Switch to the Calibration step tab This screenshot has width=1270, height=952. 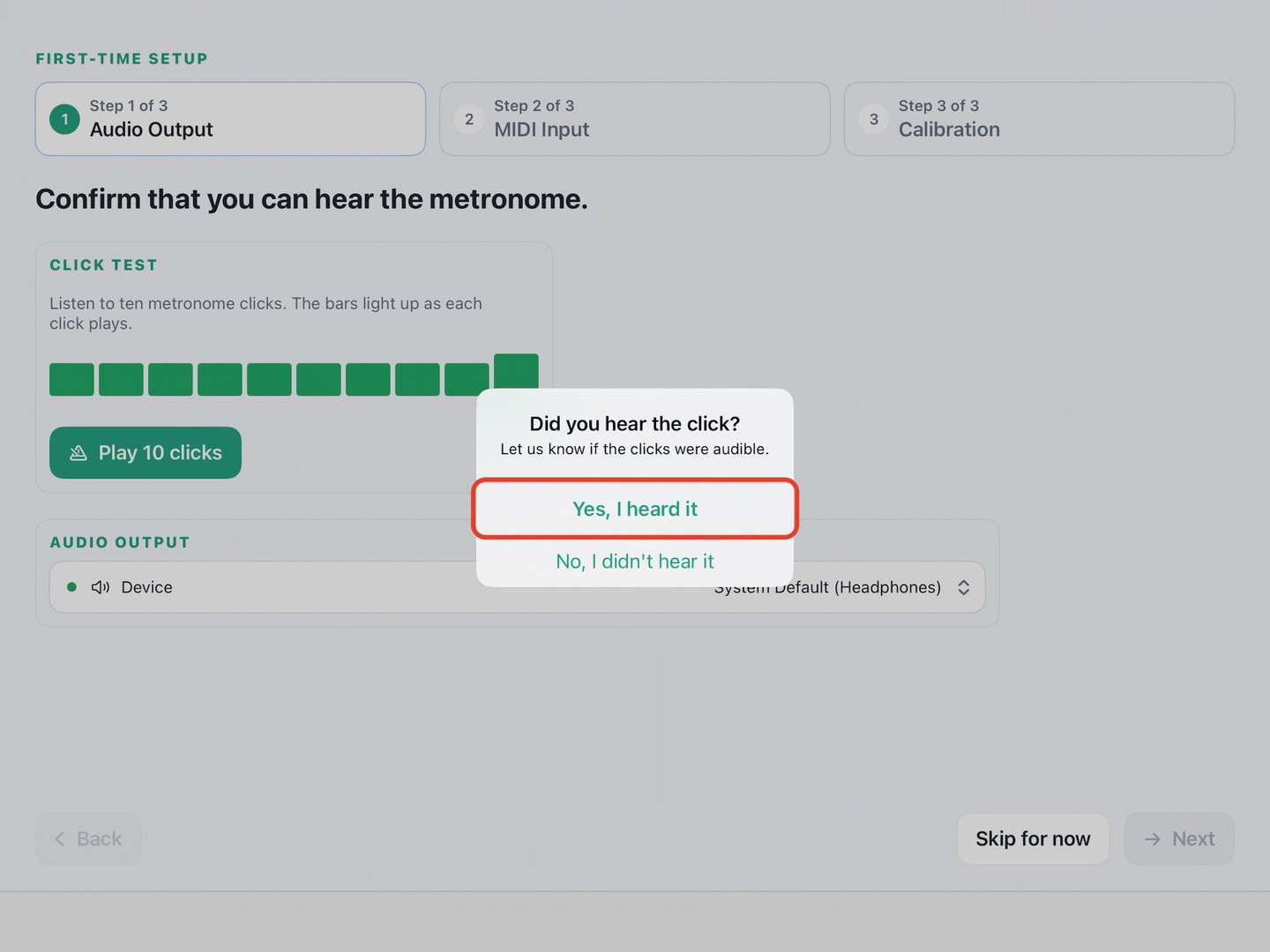[1039, 119]
